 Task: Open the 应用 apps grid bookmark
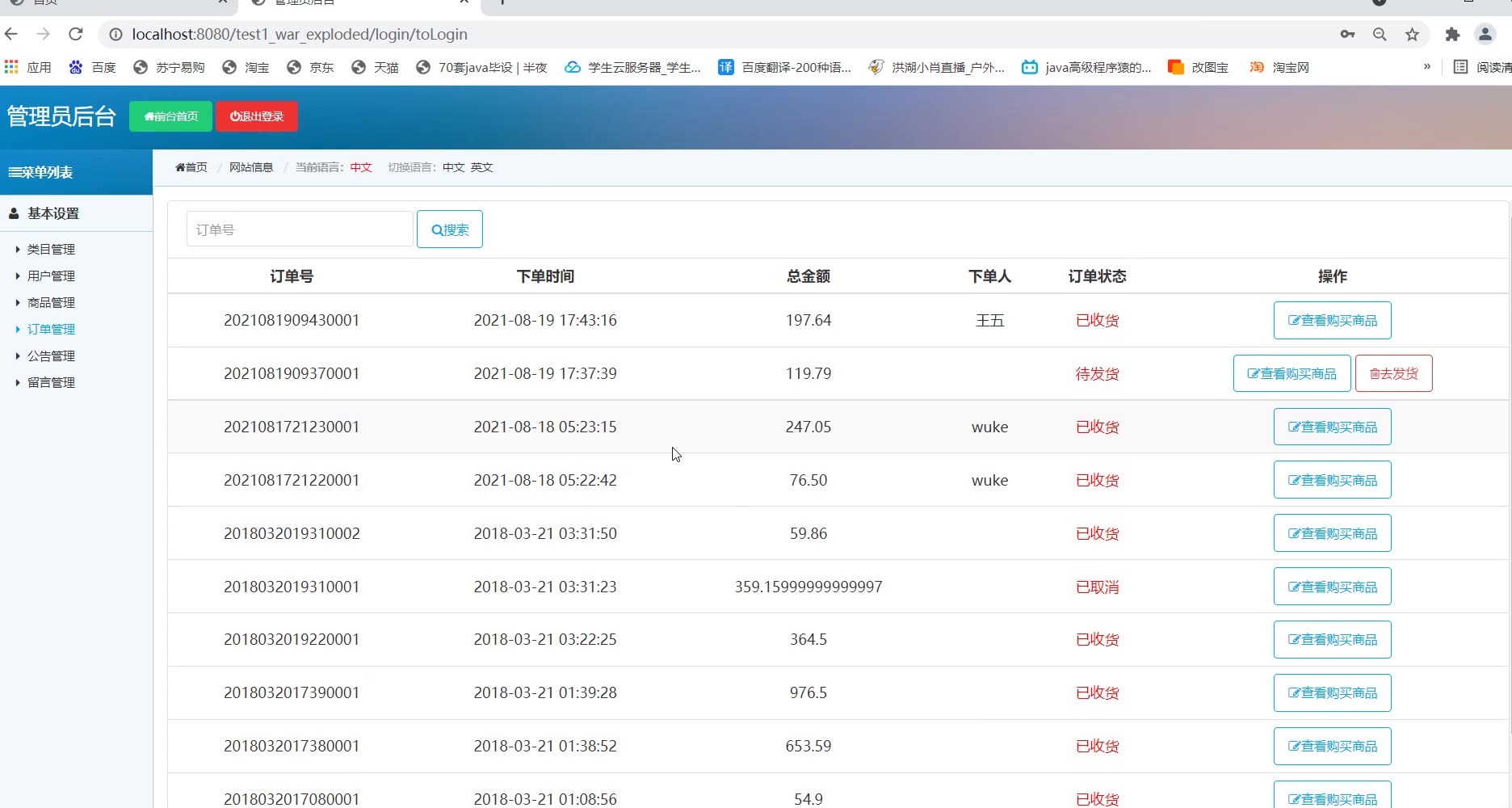point(27,67)
